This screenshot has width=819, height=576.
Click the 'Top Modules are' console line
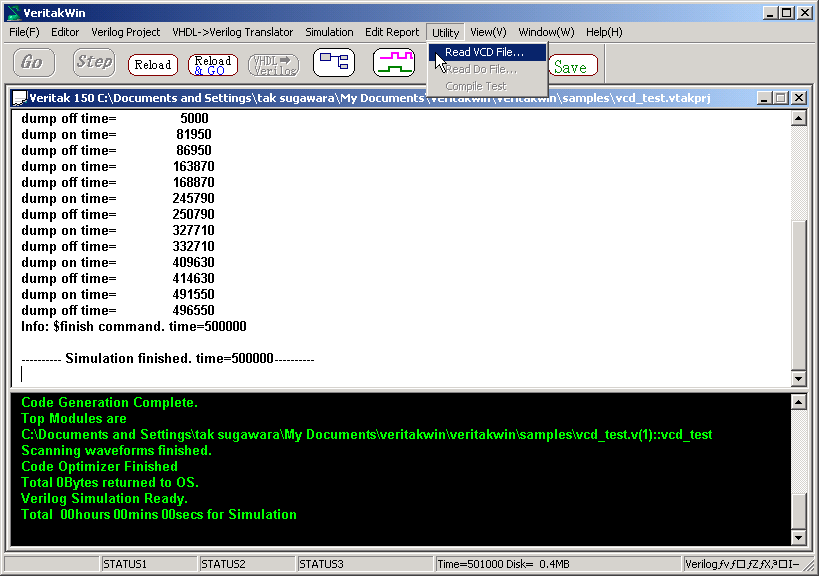click(x=74, y=419)
